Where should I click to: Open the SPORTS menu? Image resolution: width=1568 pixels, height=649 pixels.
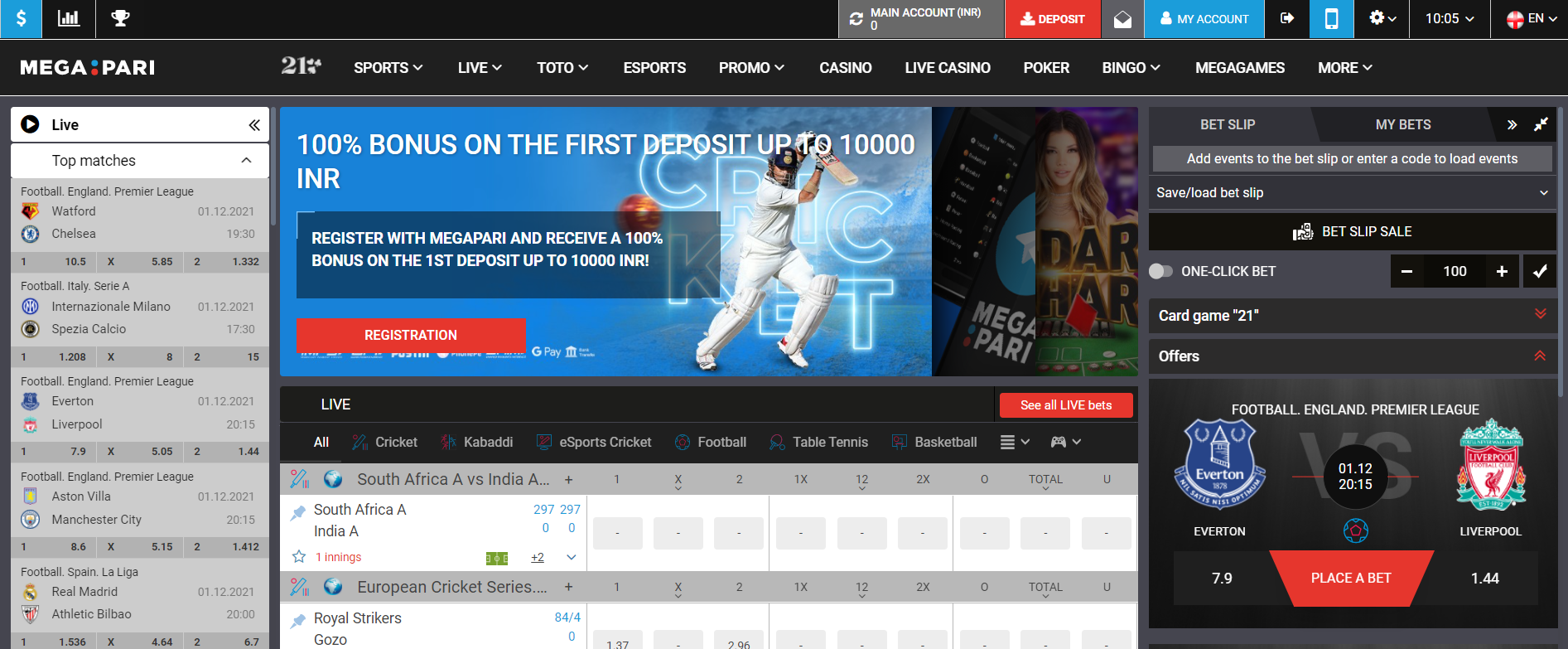coord(388,68)
